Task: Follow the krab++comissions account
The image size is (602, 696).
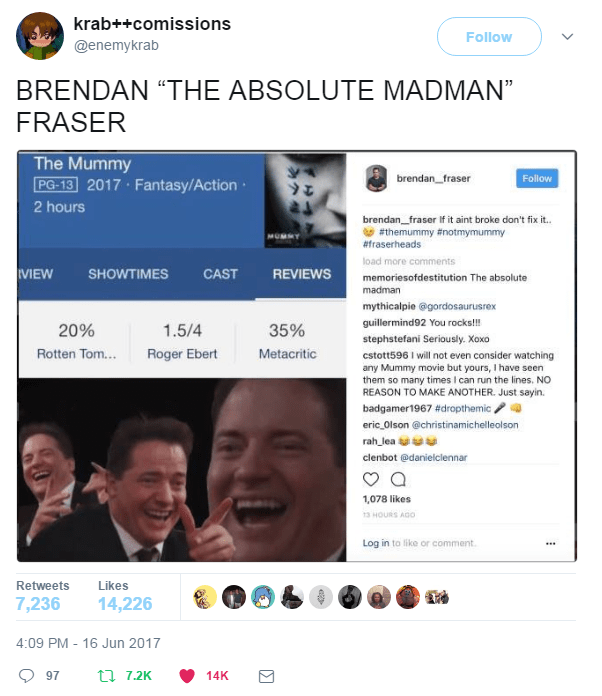Action: (489, 37)
